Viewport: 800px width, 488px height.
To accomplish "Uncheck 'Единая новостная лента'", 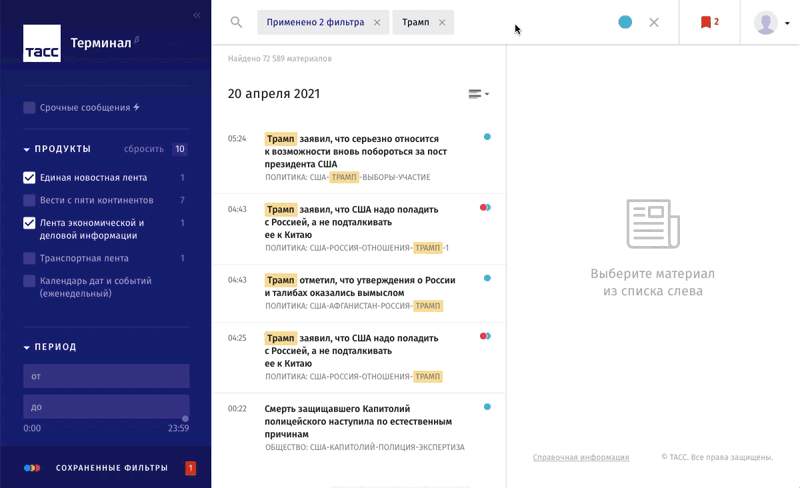I will click(29, 178).
